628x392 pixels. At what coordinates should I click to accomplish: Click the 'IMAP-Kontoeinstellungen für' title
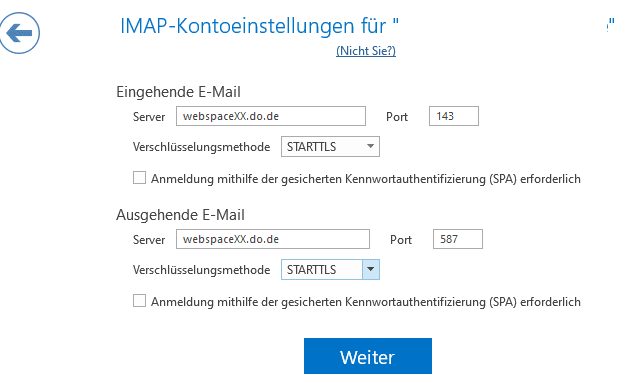click(x=259, y=26)
